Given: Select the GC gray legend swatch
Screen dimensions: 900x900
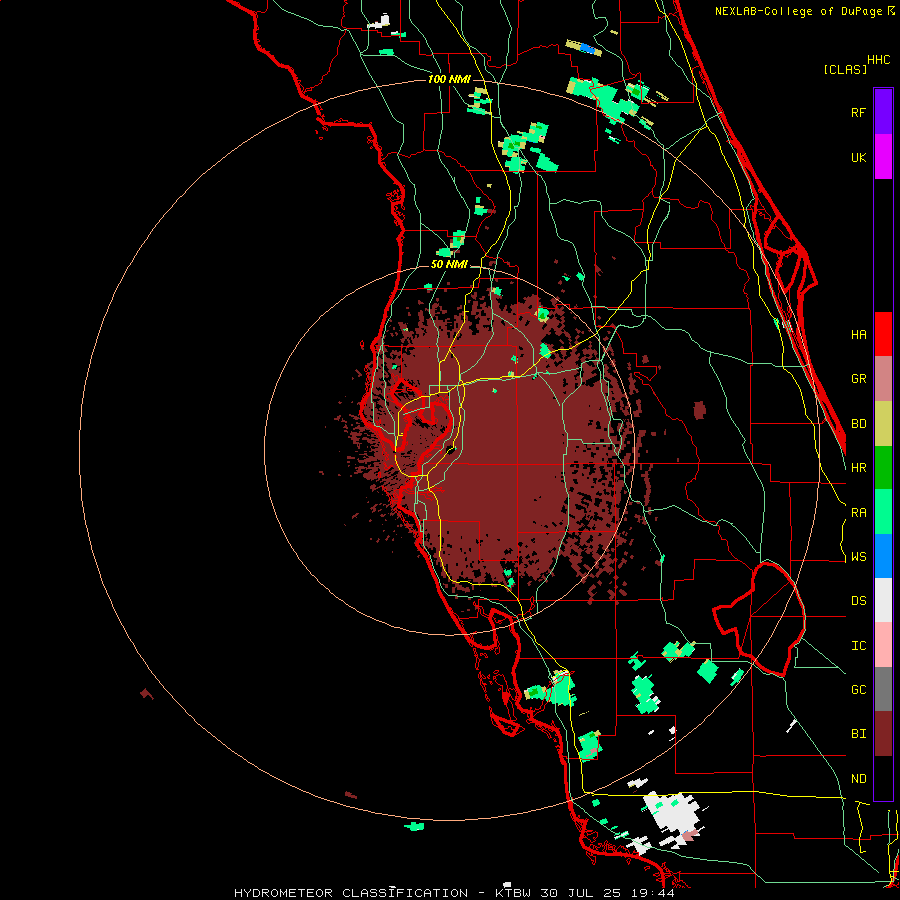Looking at the screenshot, I should [x=883, y=689].
